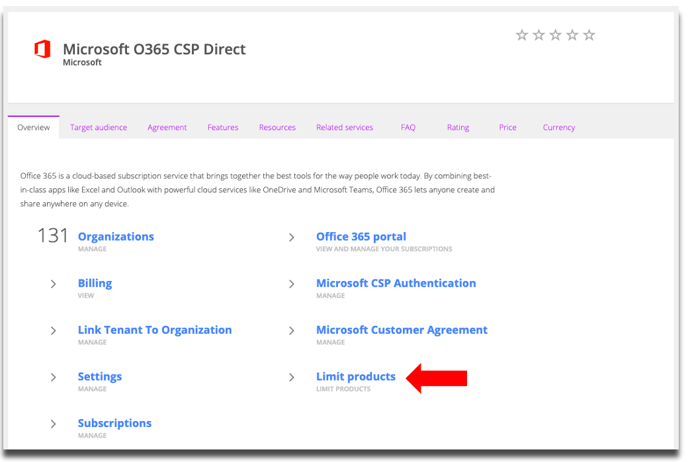This screenshot has width=688, height=462.
Task: Expand chevron next to Limit products
Action: 291,377
